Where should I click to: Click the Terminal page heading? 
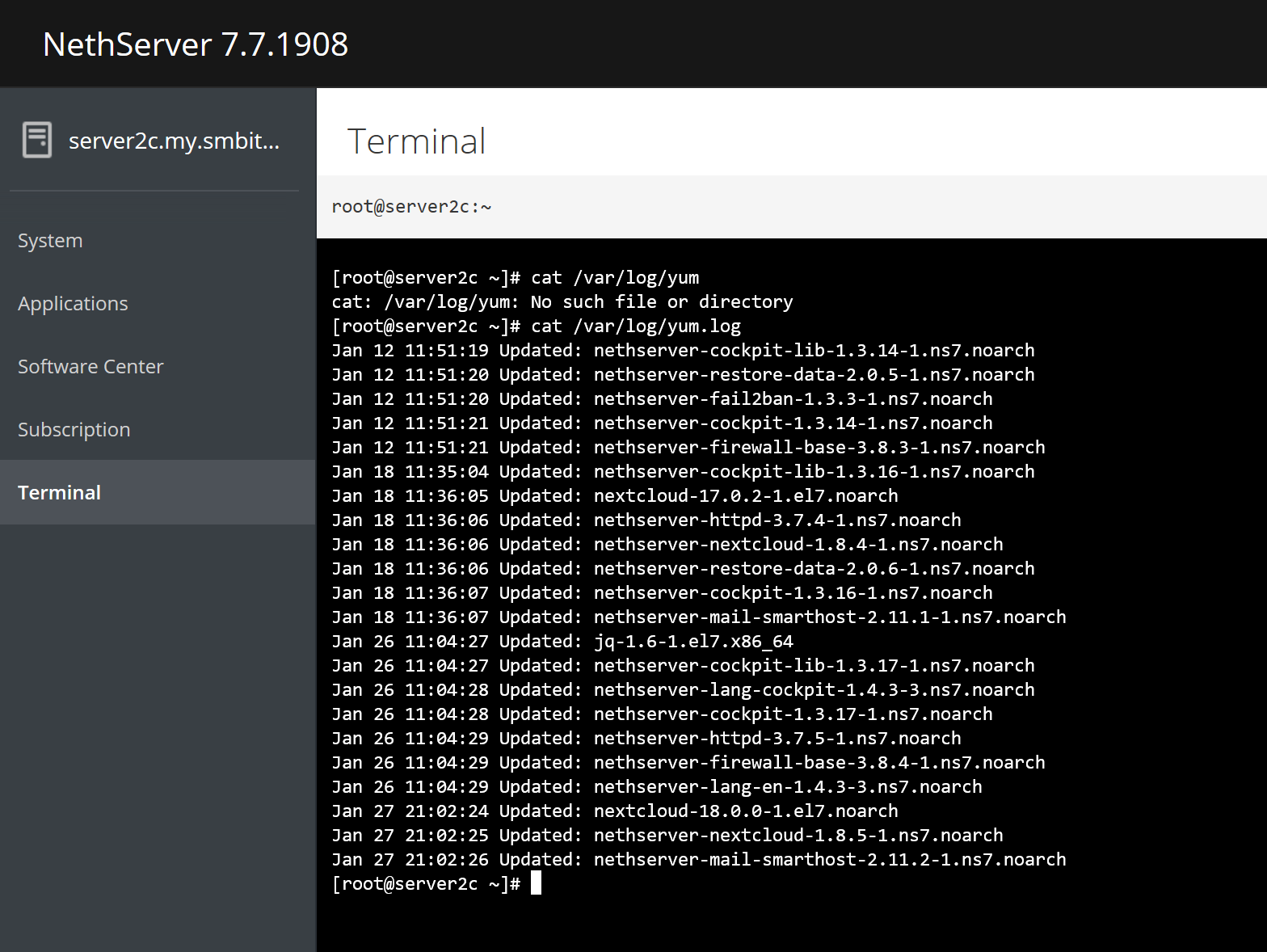click(x=416, y=141)
